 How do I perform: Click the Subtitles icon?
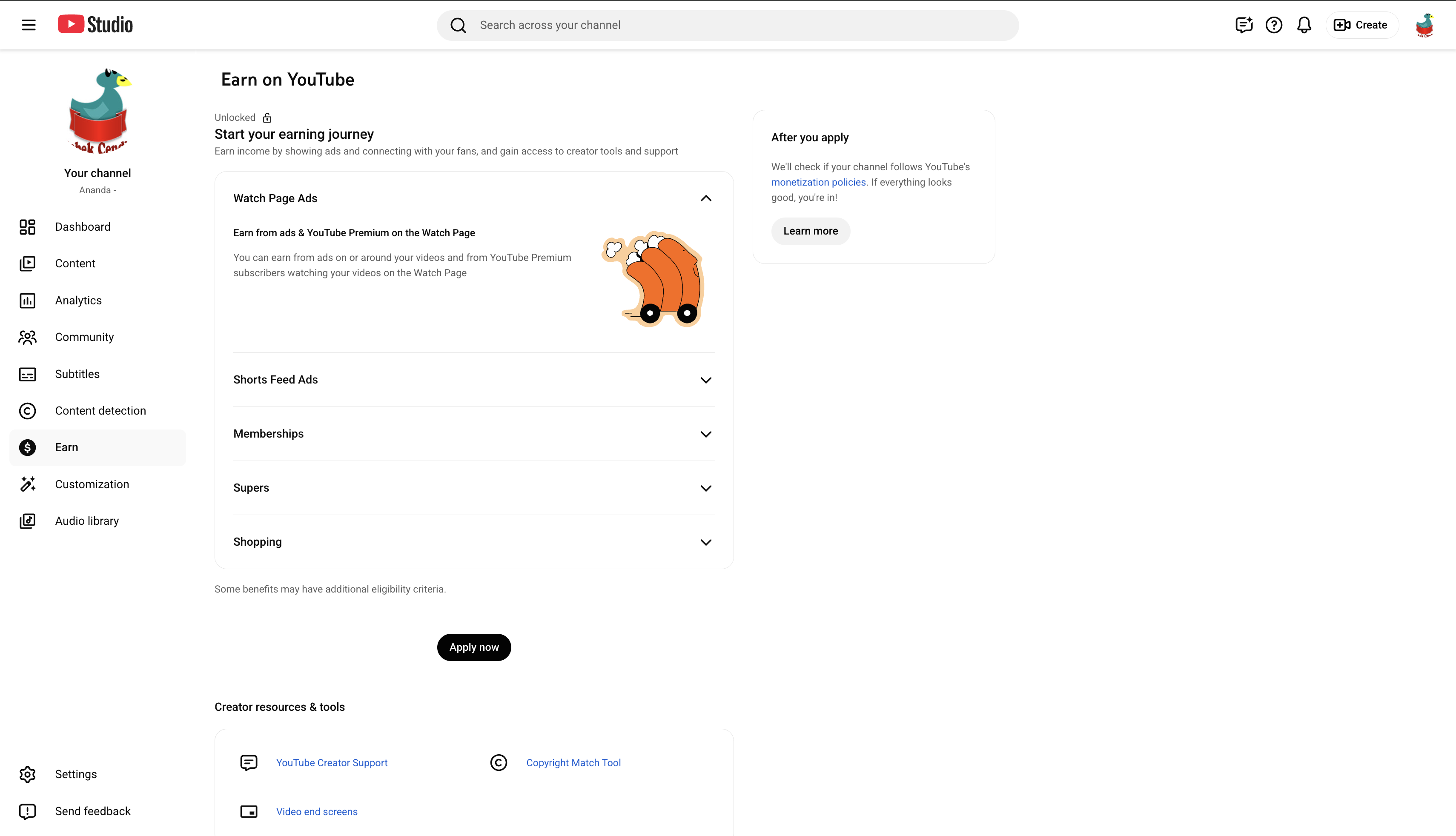[28, 374]
